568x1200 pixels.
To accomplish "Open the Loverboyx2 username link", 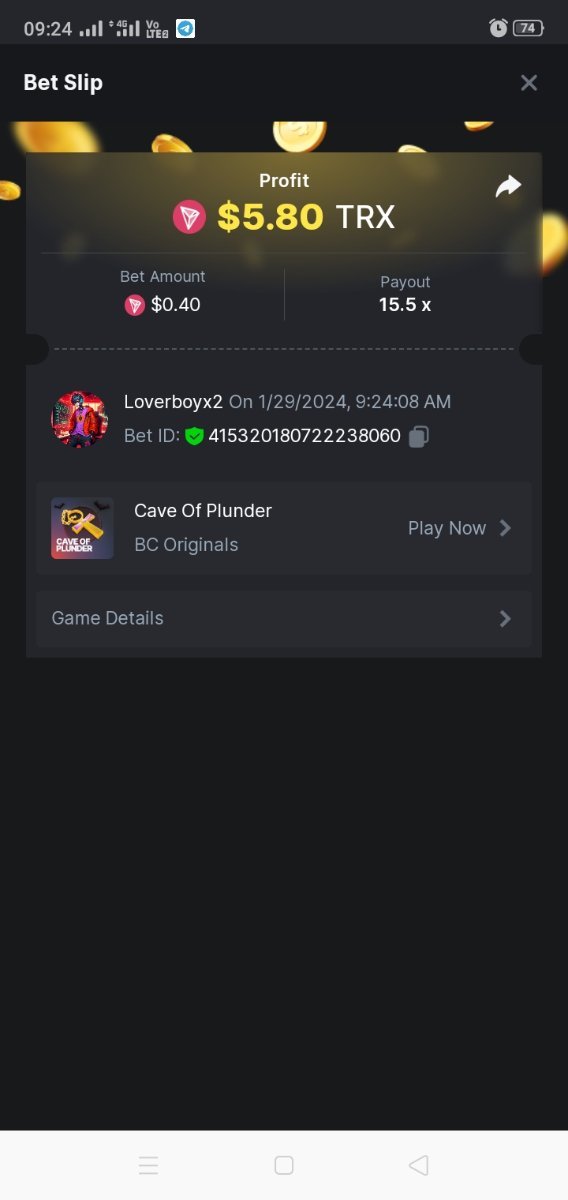I will [173, 402].
